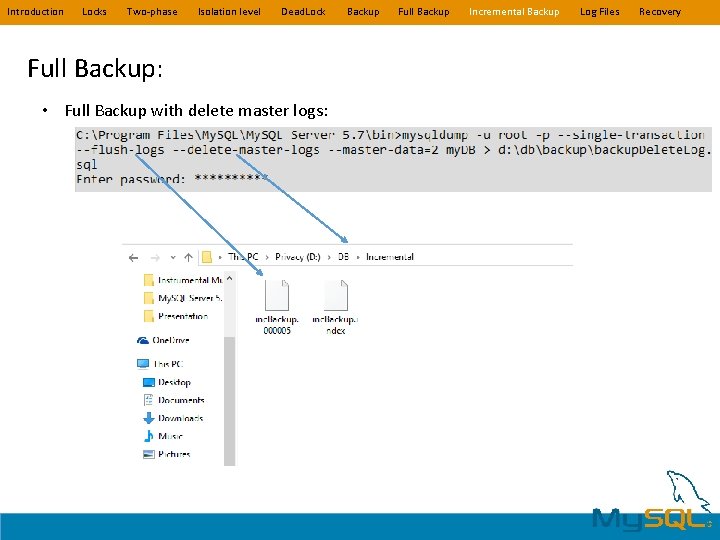
Task: Click the Instrumental Mu folder icon
Action: (x=148, y=280)
